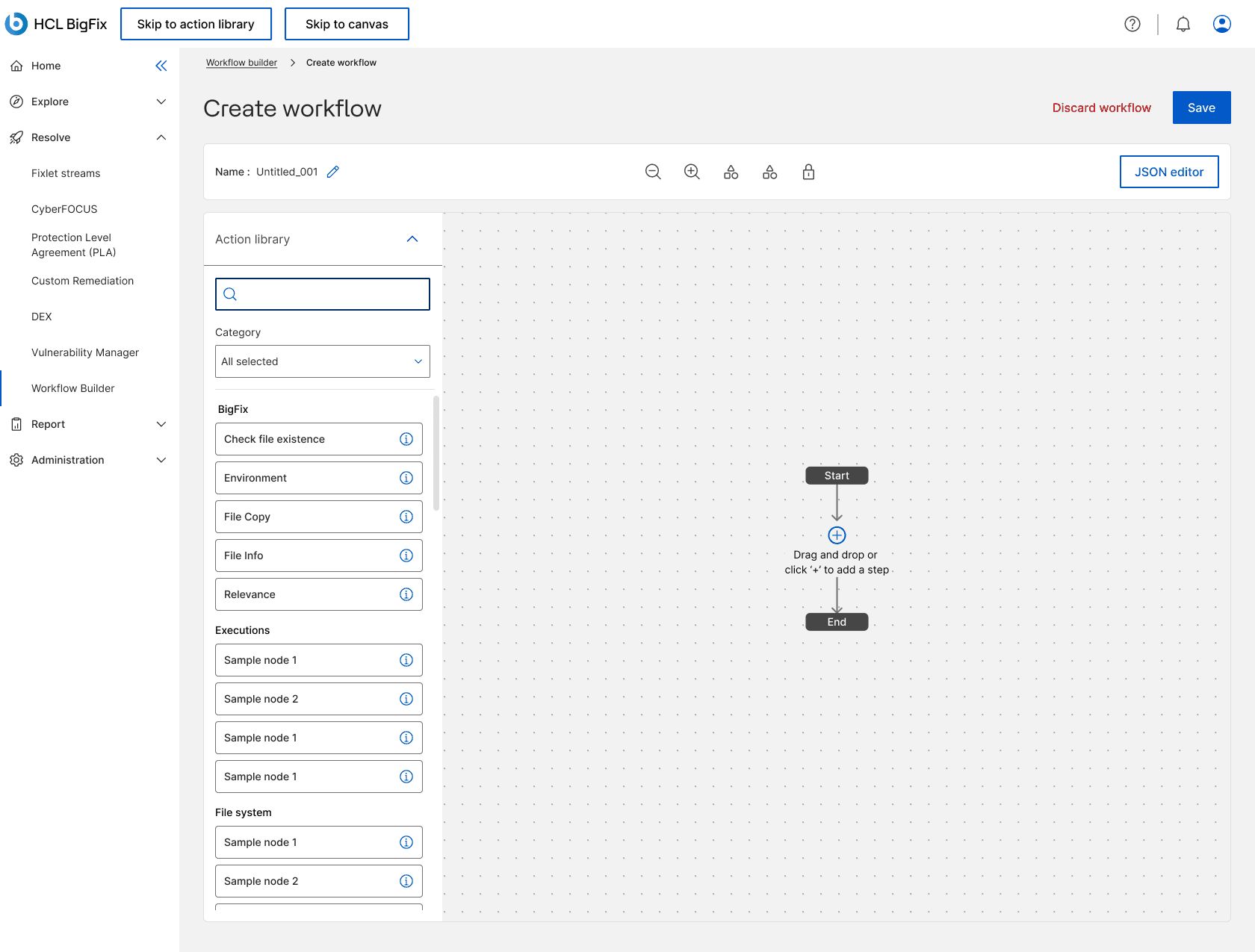Show info for Check file existence
This screenshot has height=952, width=1255.
point(406,439)
